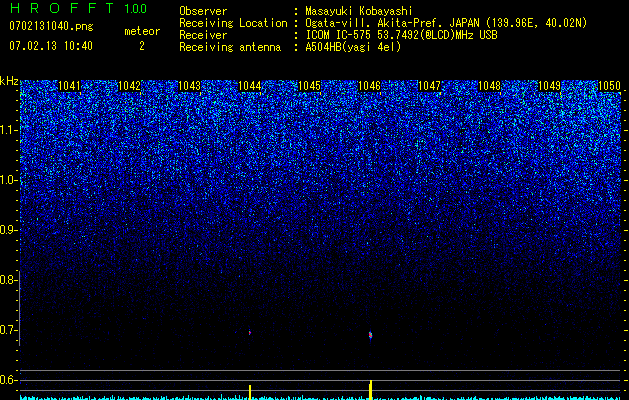Screen dimensions: 629x400
Task: Click the 0.6 kHz axis label
Action: tap(8, 380)
